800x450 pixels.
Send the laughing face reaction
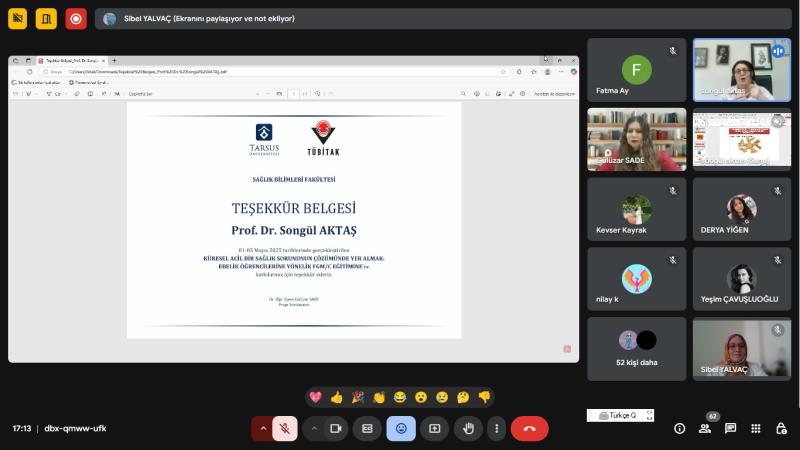click(x=399, y=397)
